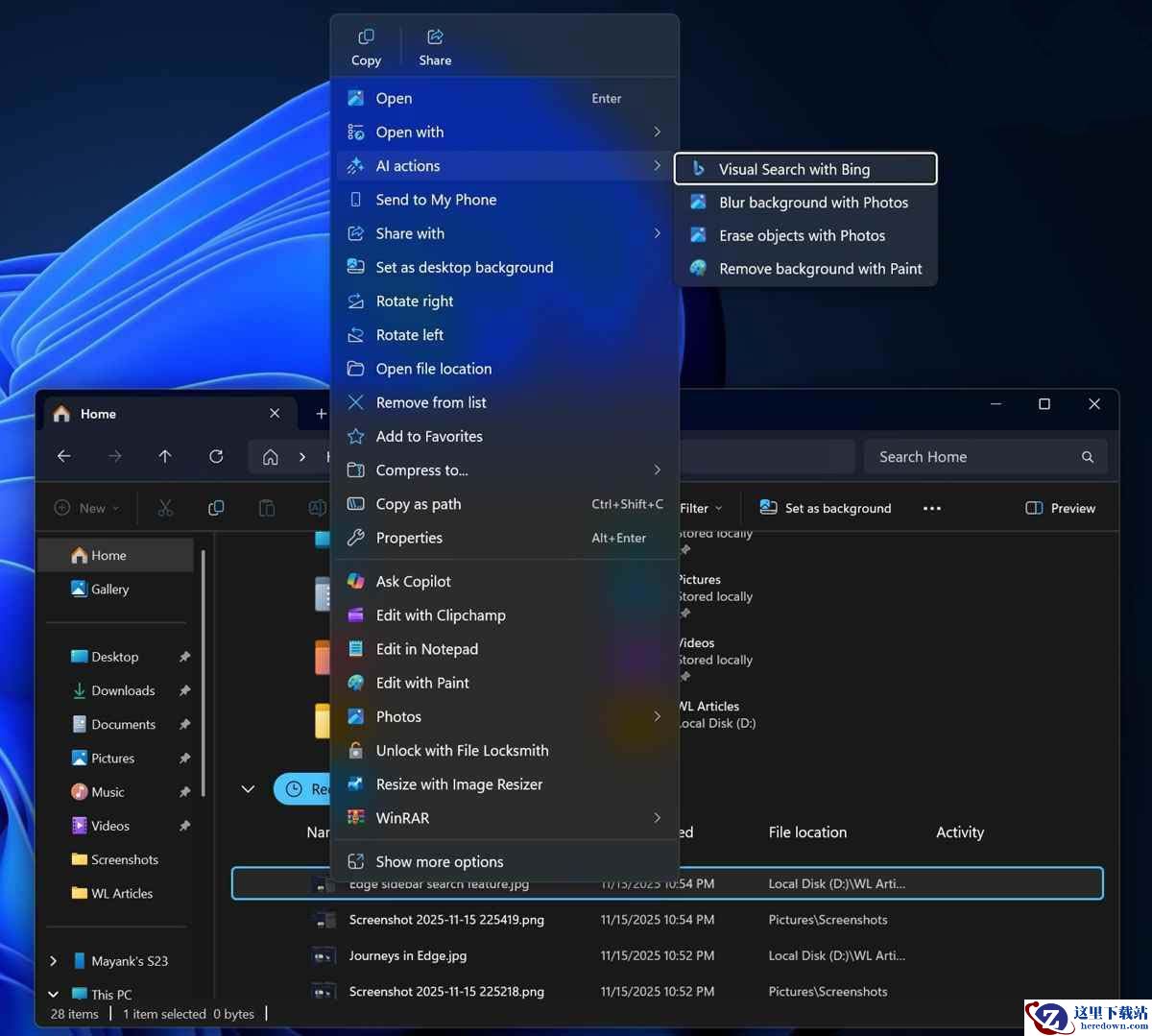Viewport: 1152px width, 1036px height.
Task: Click the Up directory arrow
Action: (x=165, y=457)
